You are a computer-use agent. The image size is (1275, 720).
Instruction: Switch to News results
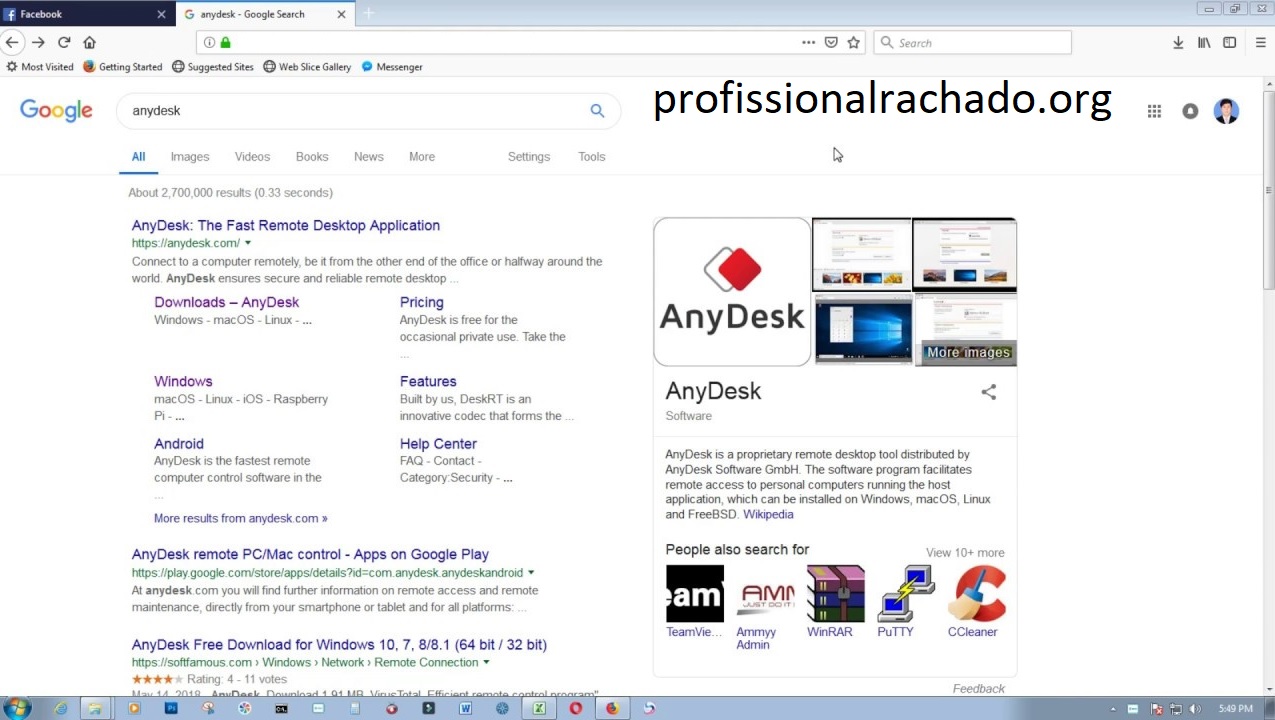tap(369, 157)
